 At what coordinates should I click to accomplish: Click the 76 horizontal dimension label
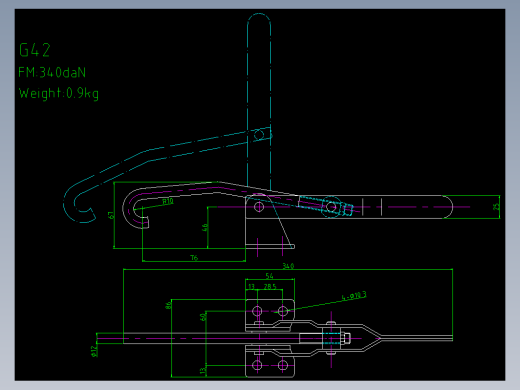coord(194,257)
